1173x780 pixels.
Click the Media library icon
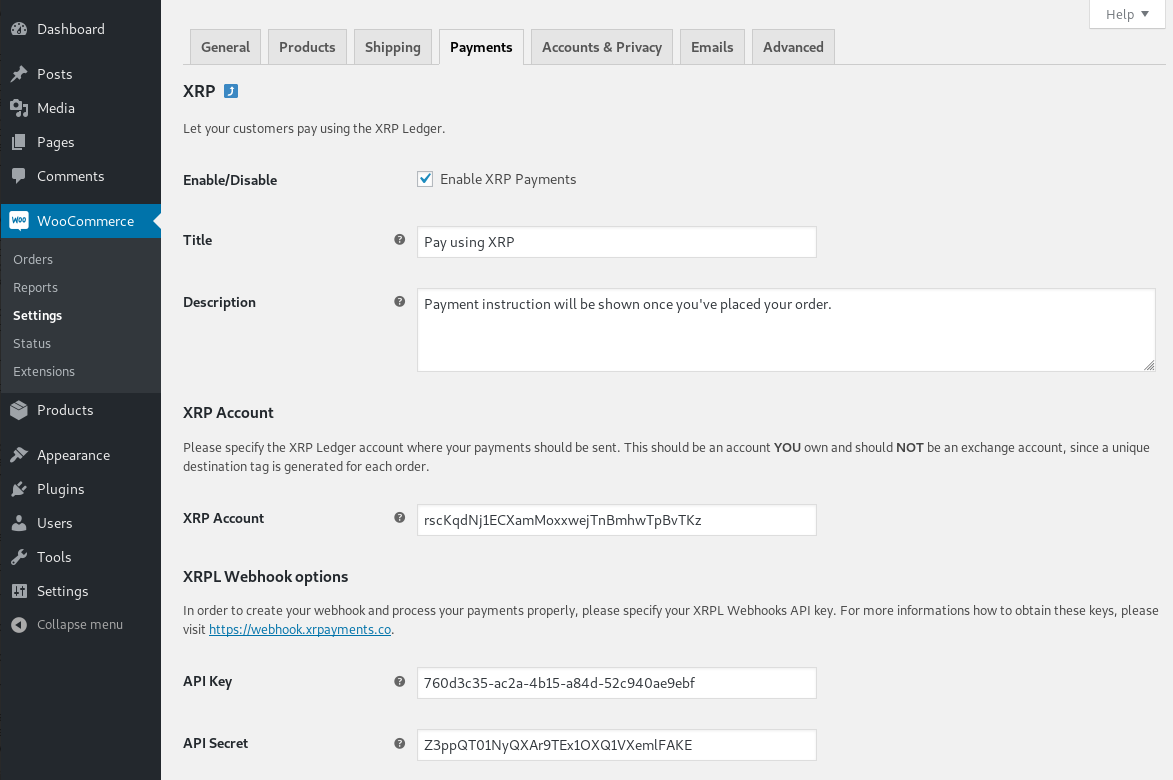click(19, 108)
